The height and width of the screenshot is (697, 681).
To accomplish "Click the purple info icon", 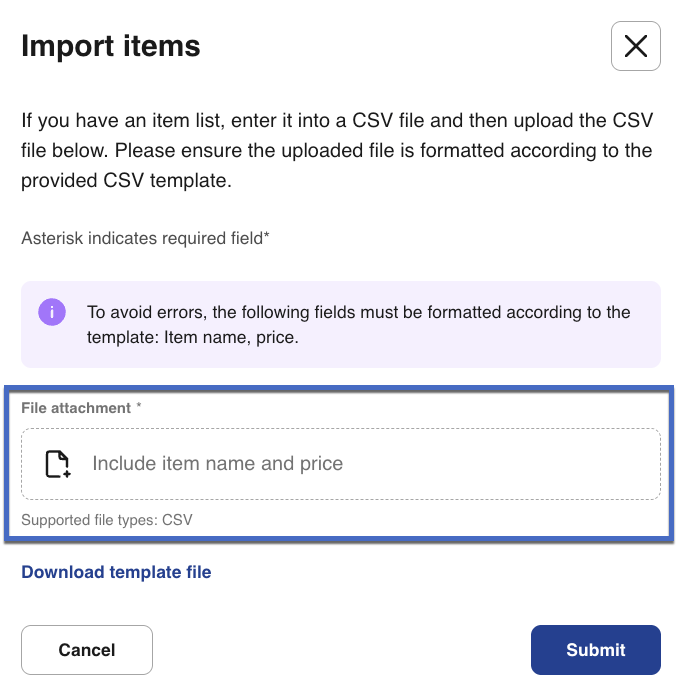I will click(x=51, y=311).
